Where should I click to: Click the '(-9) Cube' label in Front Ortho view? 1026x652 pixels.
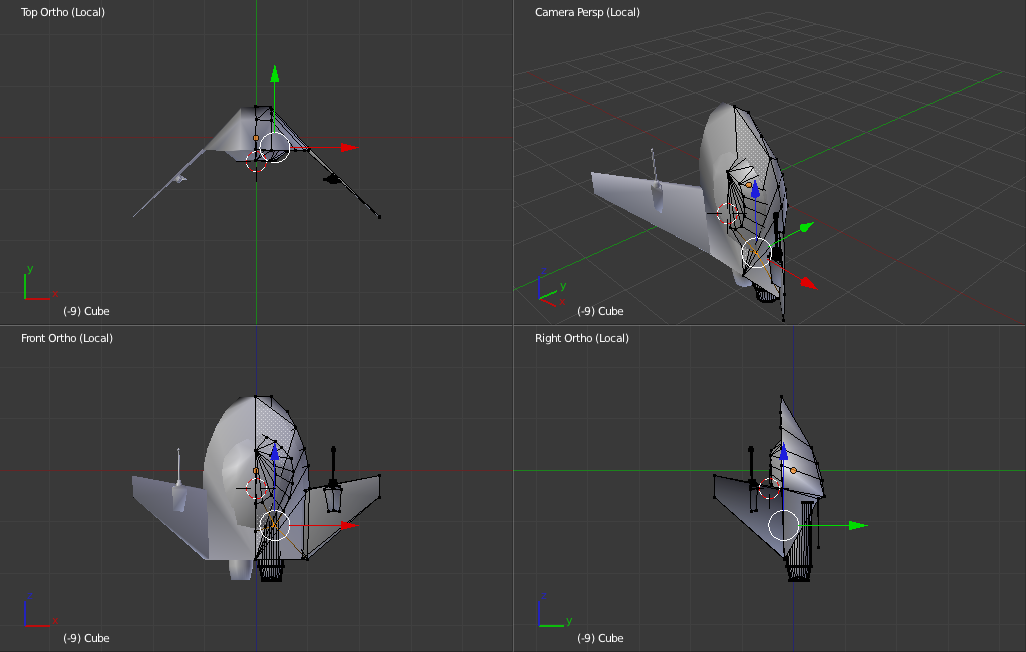[x=86, y=638]
